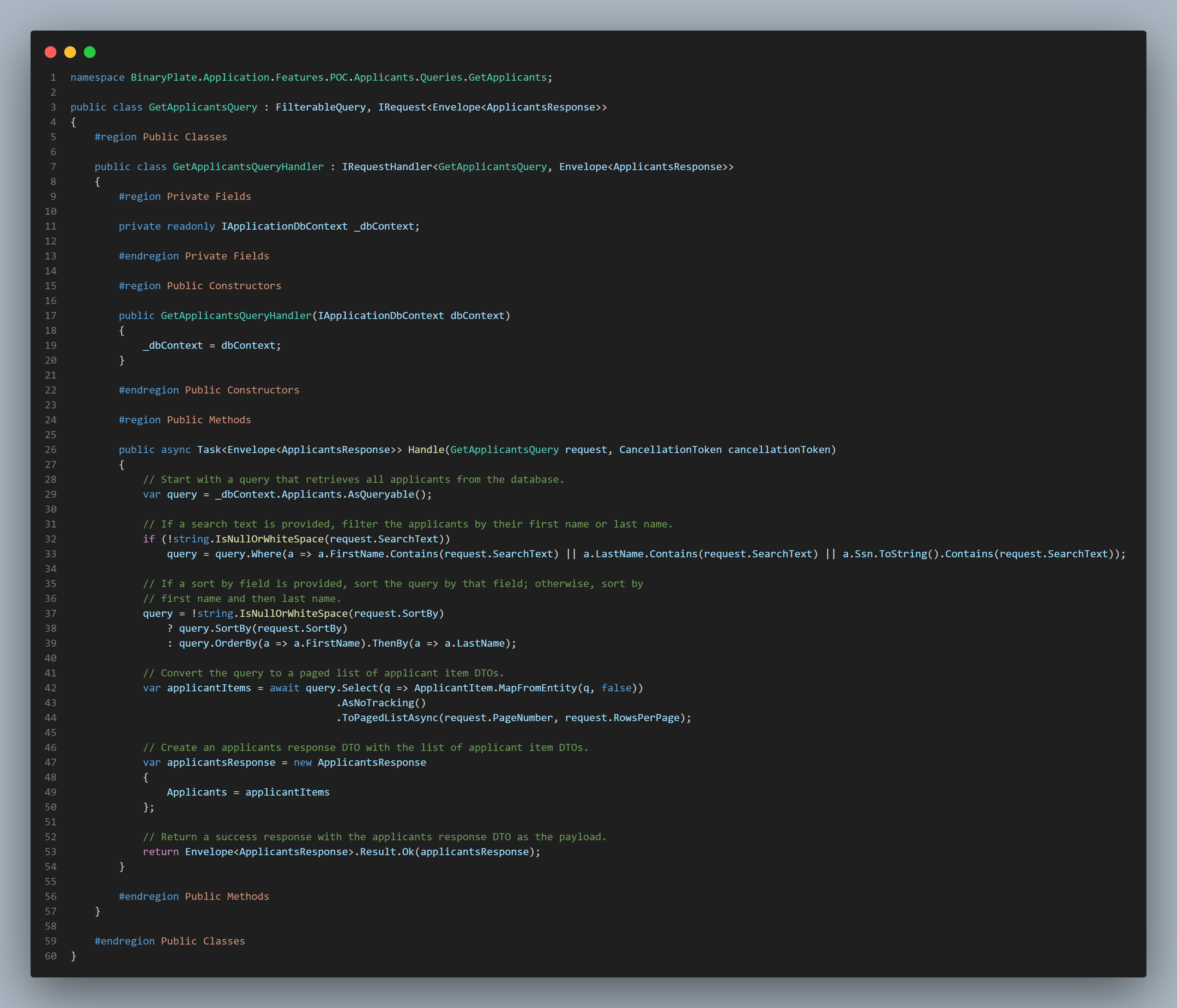This screenshot has width=1177, height=1008.
Task: Click '#region Public Classes' on line 5
Action: pyautogui.click(x=161, y=137)
